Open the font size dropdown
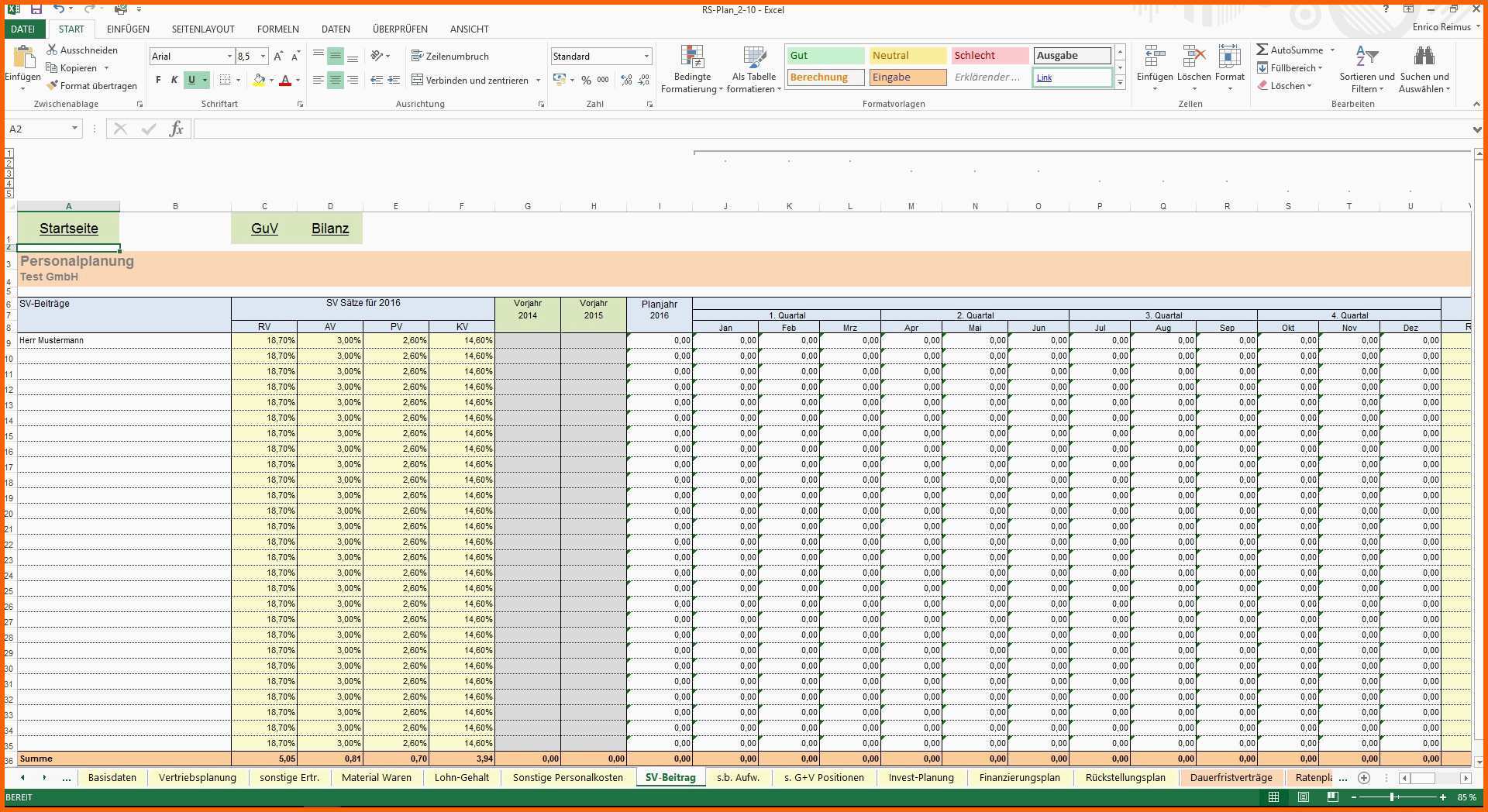1488x812 pixels. click(262, 56)
